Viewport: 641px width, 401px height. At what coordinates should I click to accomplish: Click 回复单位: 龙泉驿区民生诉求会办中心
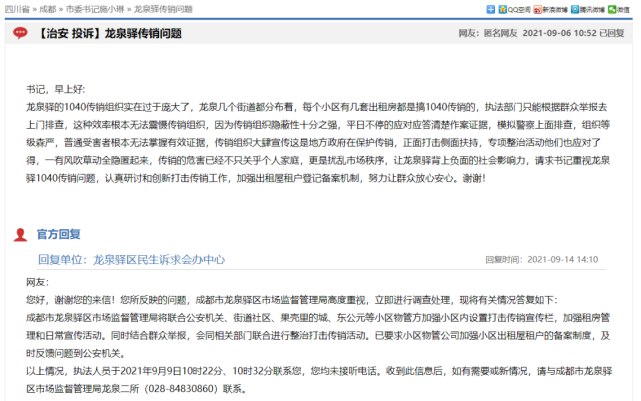point(131,260)
